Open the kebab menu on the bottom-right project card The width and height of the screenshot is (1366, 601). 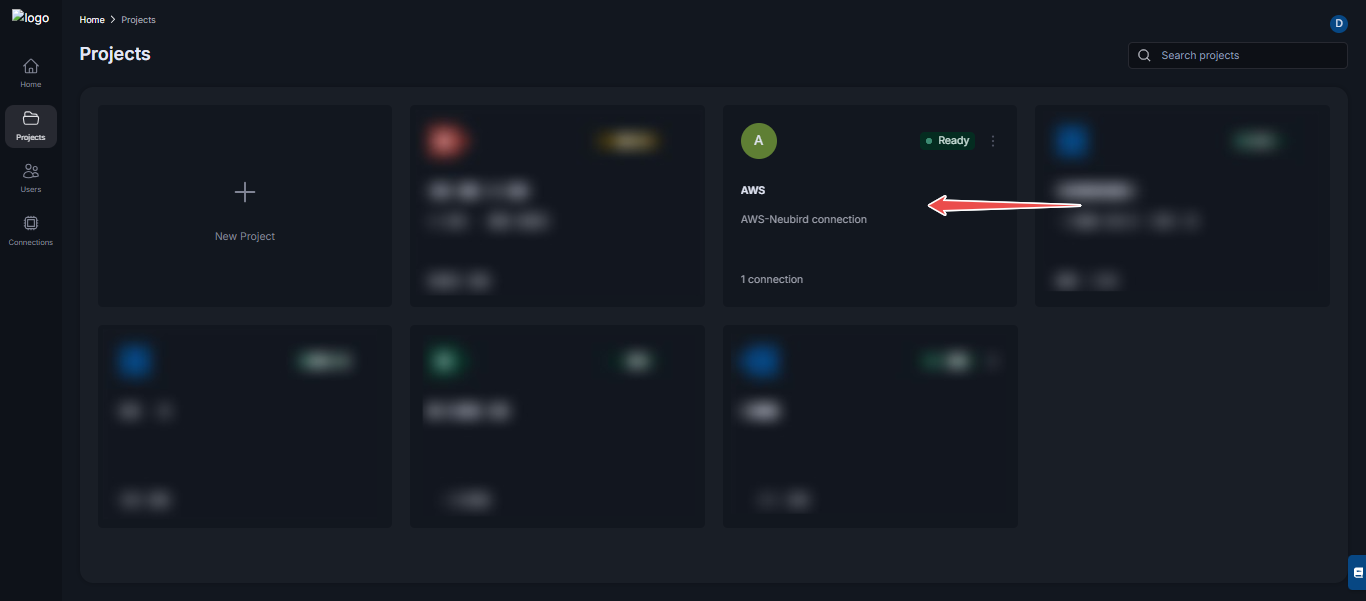[992, 361]
